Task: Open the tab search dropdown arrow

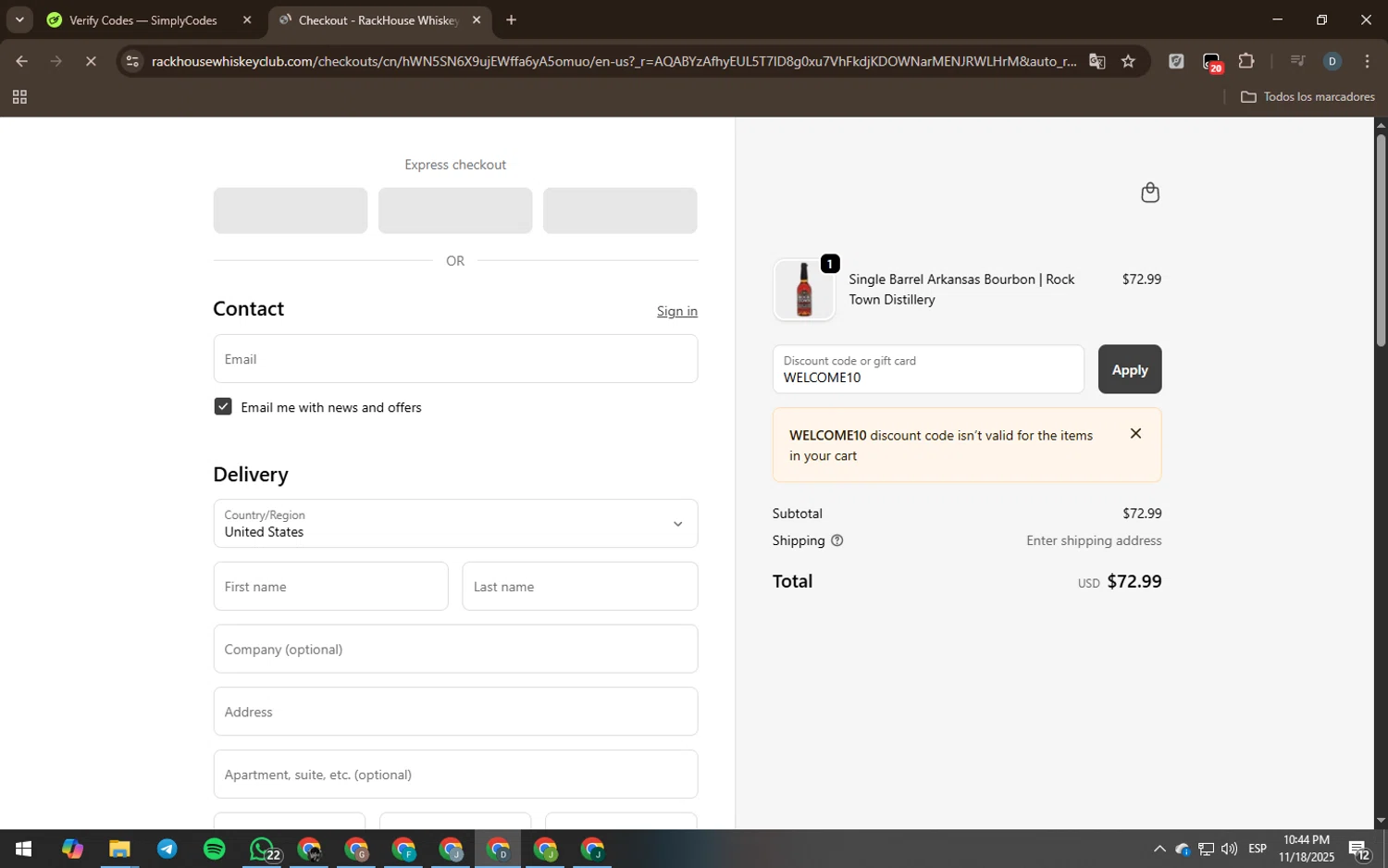Action: tap(19, 19)
